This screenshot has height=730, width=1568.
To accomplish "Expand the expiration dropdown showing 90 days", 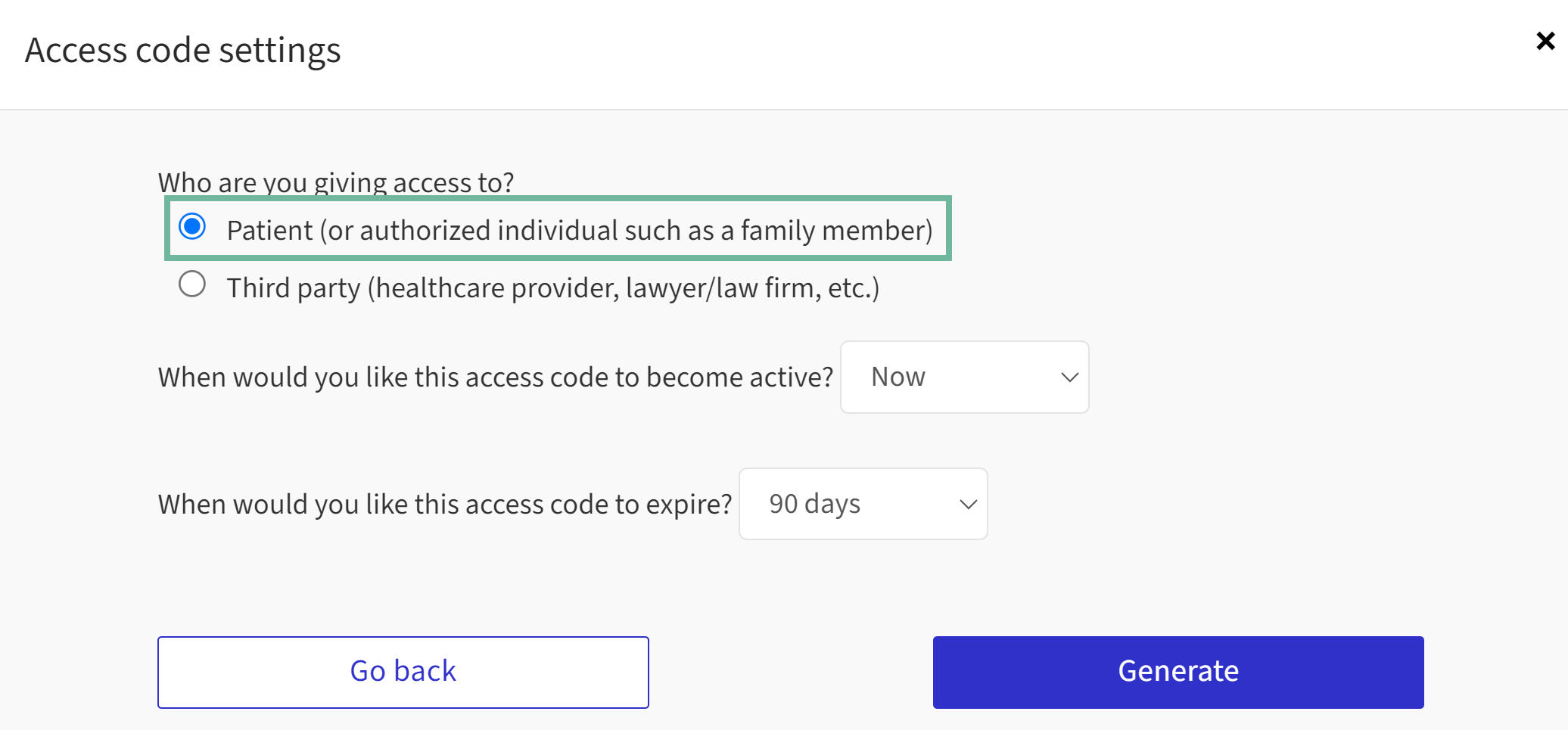I will coord(862,504).
